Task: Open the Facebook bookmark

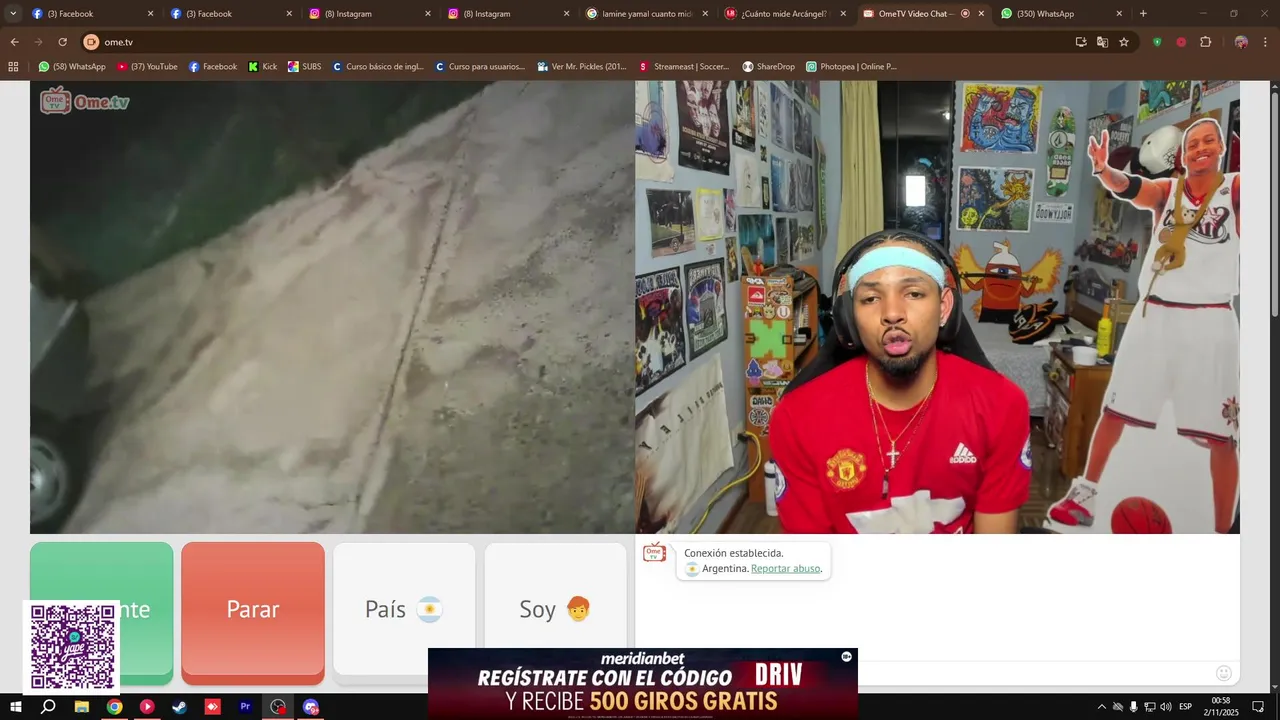Action: tap(213, 67)
